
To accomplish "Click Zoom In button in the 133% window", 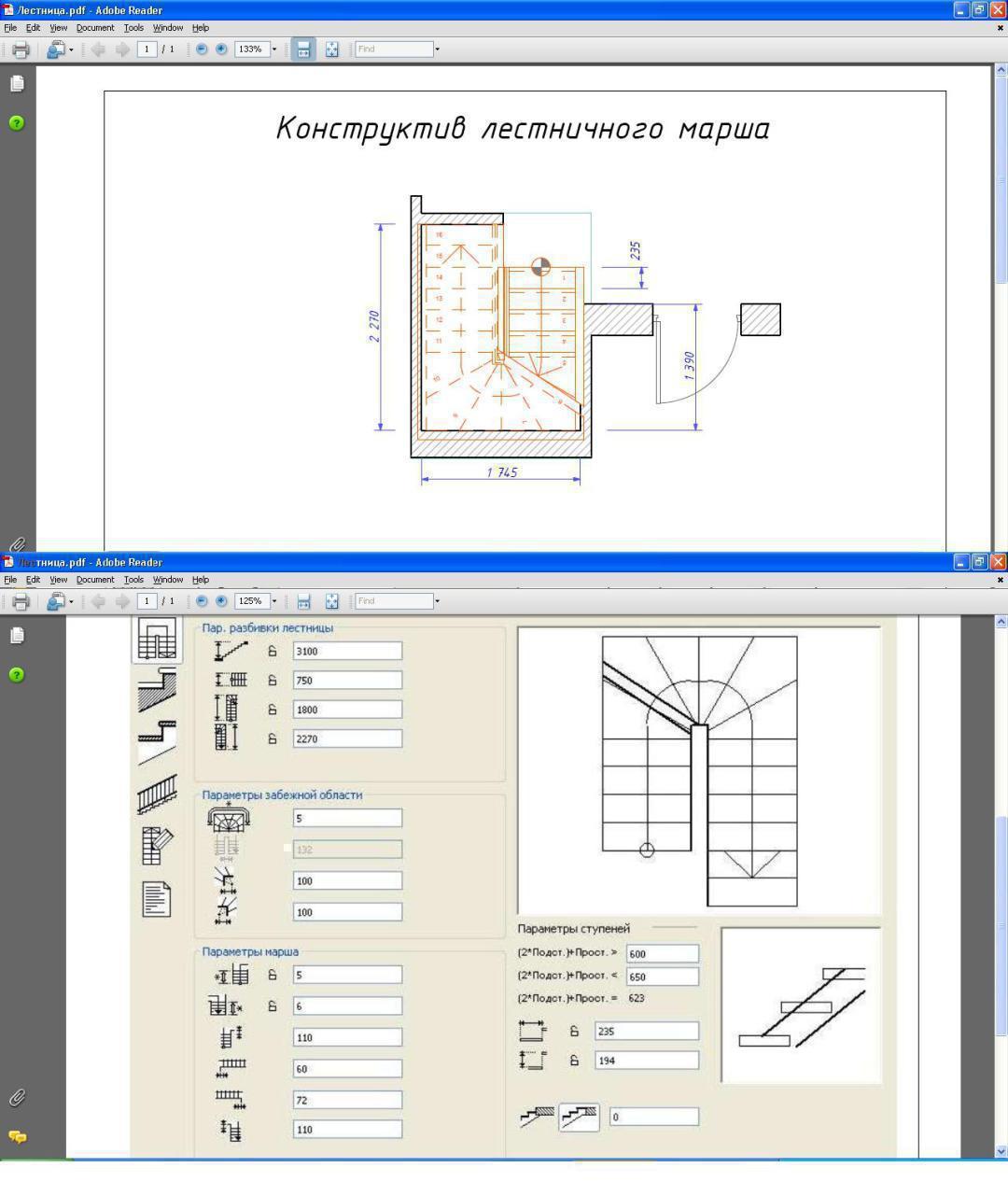I will pos(221,49).
